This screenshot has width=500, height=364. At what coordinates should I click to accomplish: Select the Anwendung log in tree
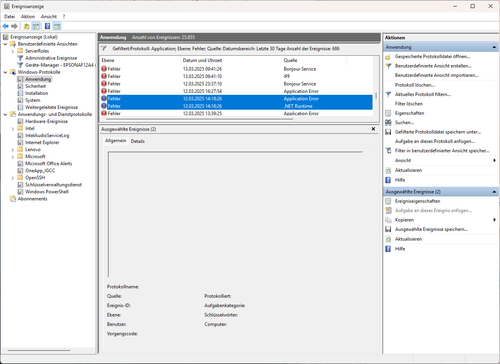[38, 79]
